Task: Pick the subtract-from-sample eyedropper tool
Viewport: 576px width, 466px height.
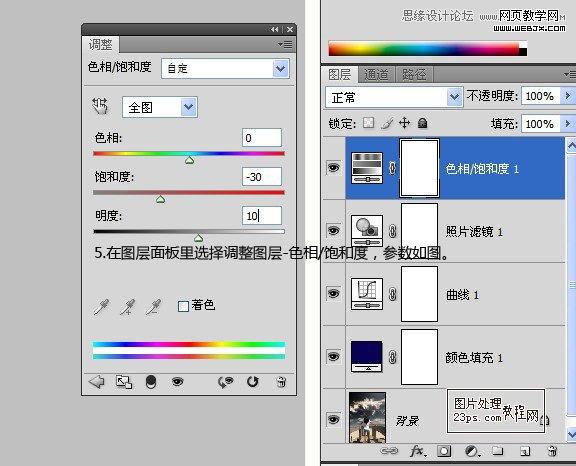Action: tap(153, 307)
